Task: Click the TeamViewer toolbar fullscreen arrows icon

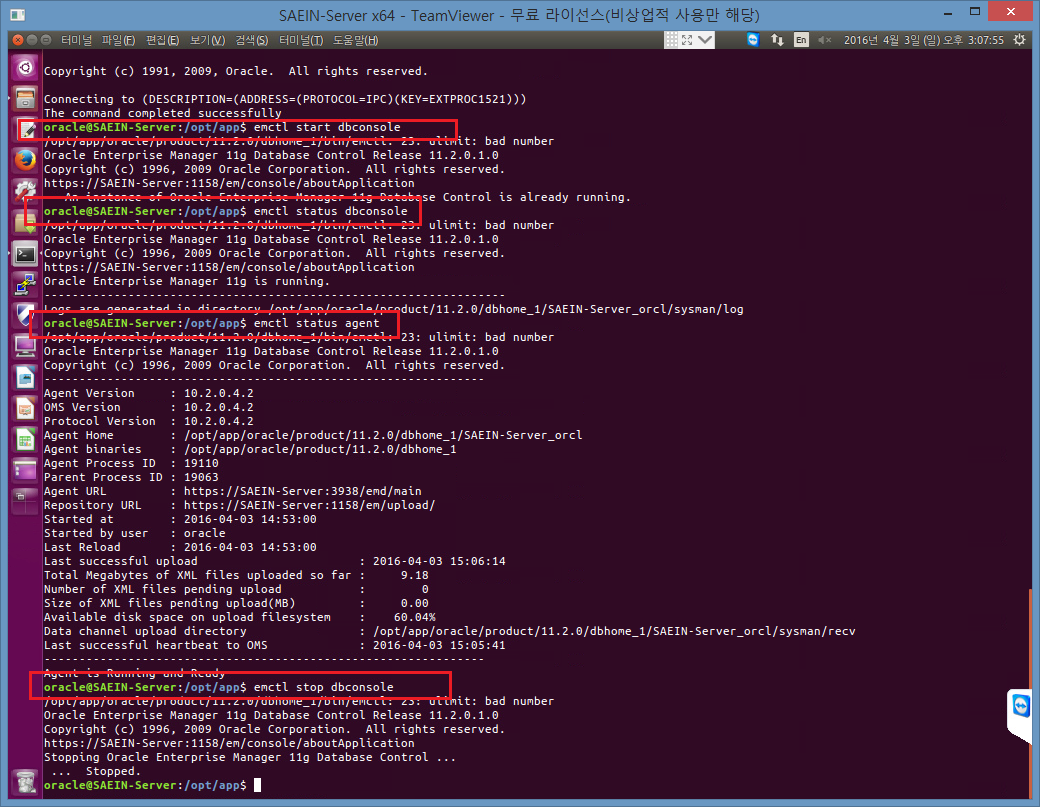Action: point(687,40)
